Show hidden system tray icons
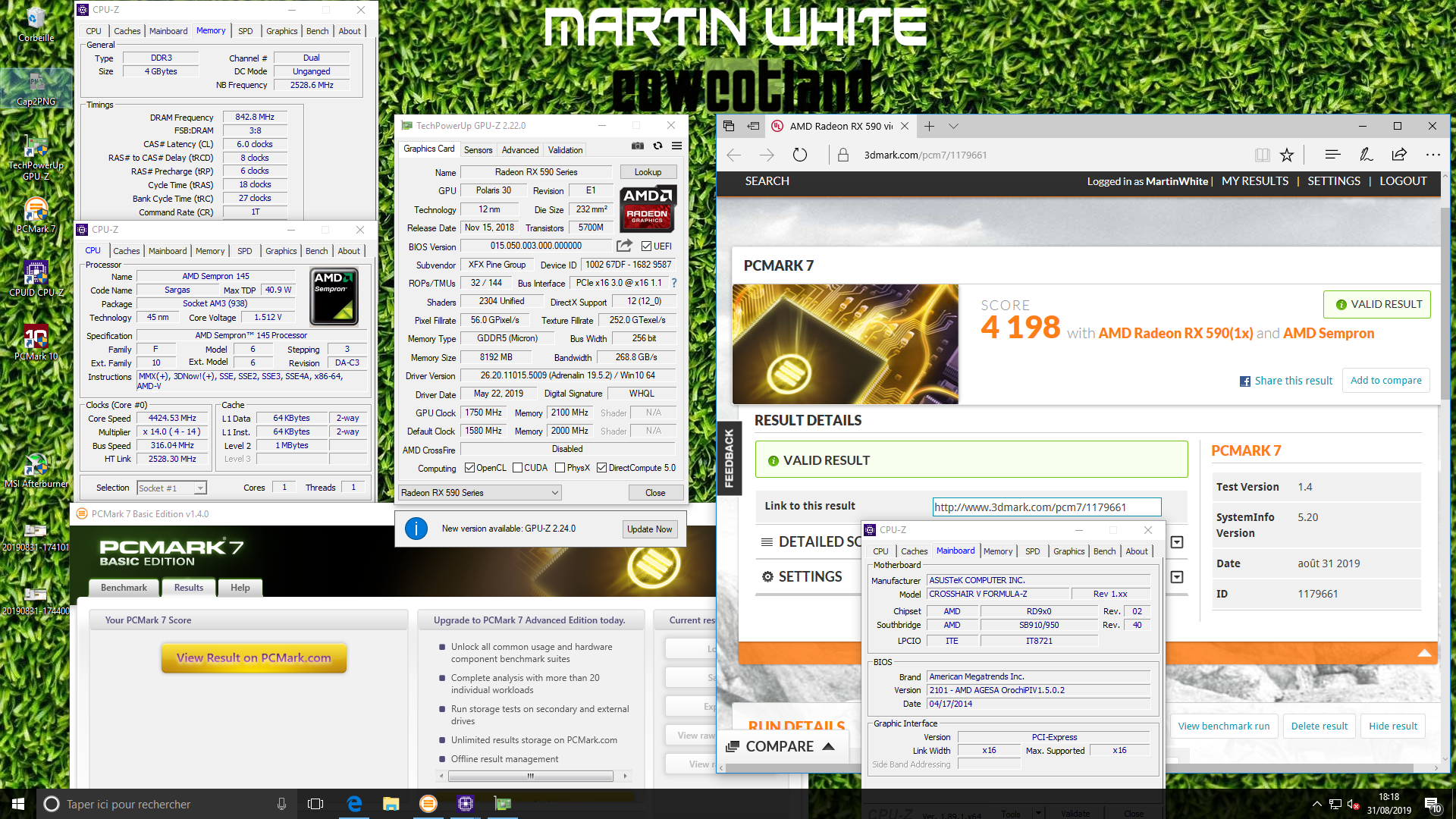Screen dimensions: 1456x819 tap(1317, 804)
